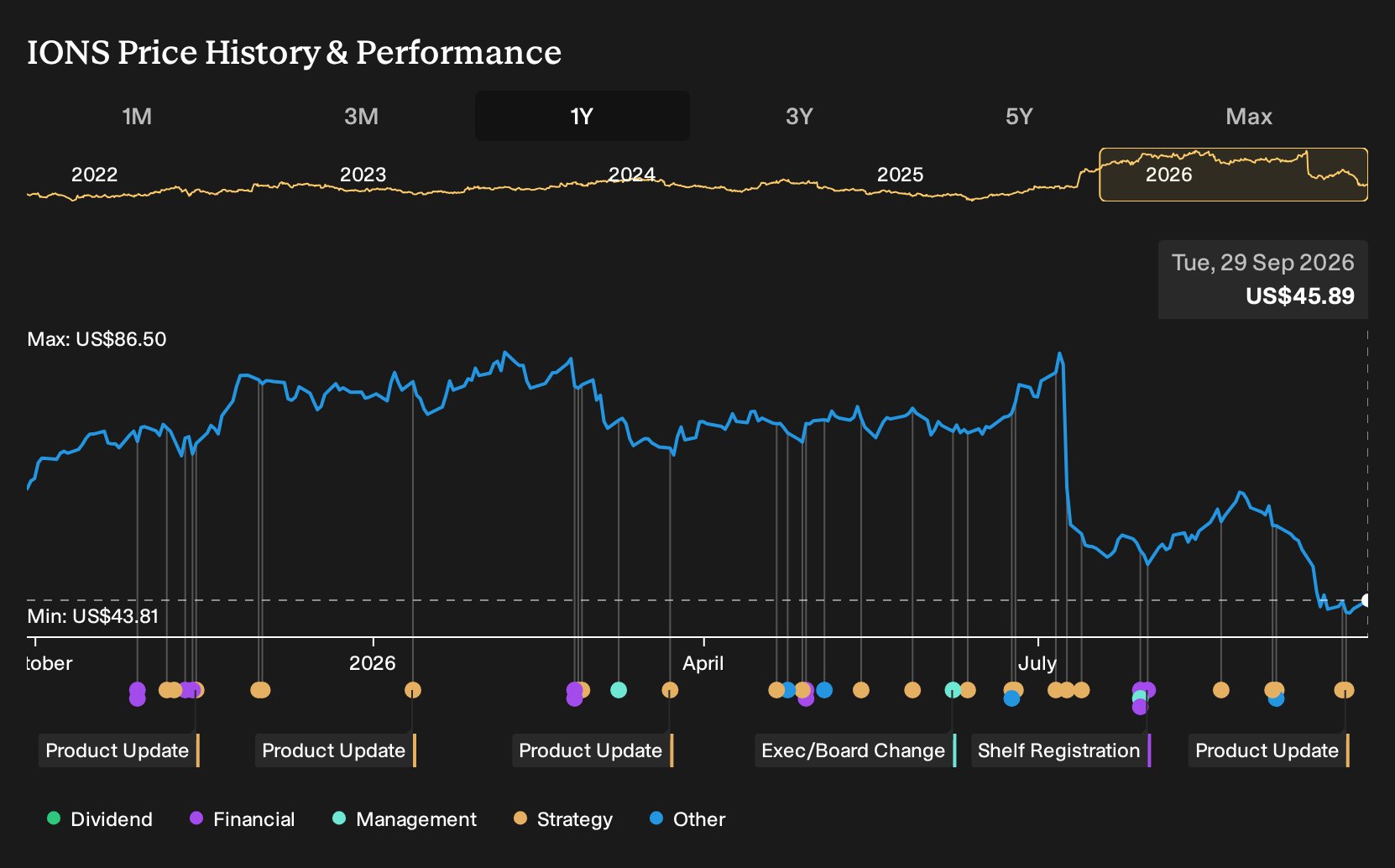Click the 2025 label in overview chart

coord(900,175)
